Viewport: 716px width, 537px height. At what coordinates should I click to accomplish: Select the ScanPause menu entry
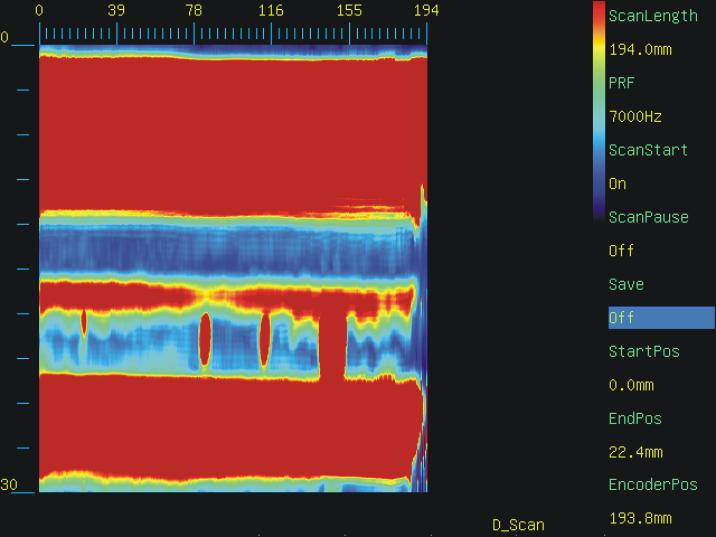point(648,217)
